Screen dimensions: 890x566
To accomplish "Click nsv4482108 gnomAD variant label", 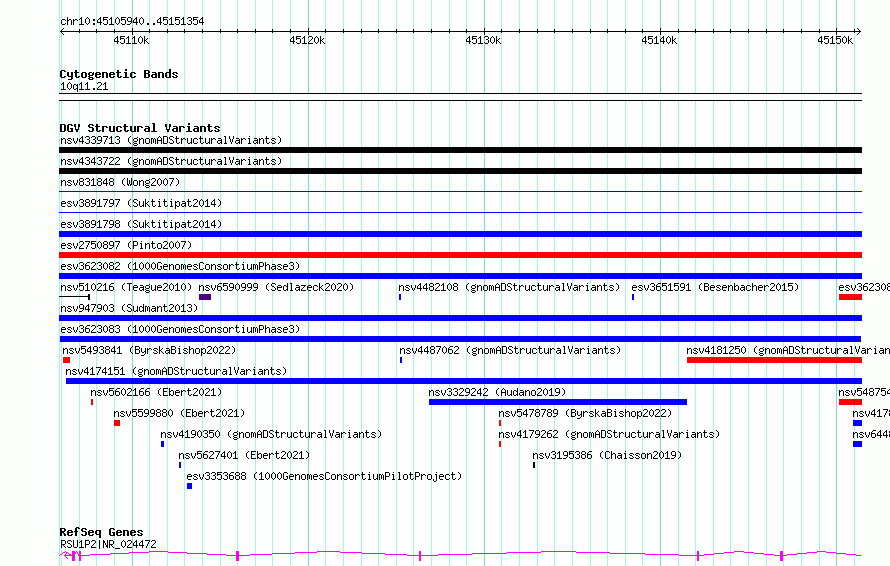I will tap(509, 287).
